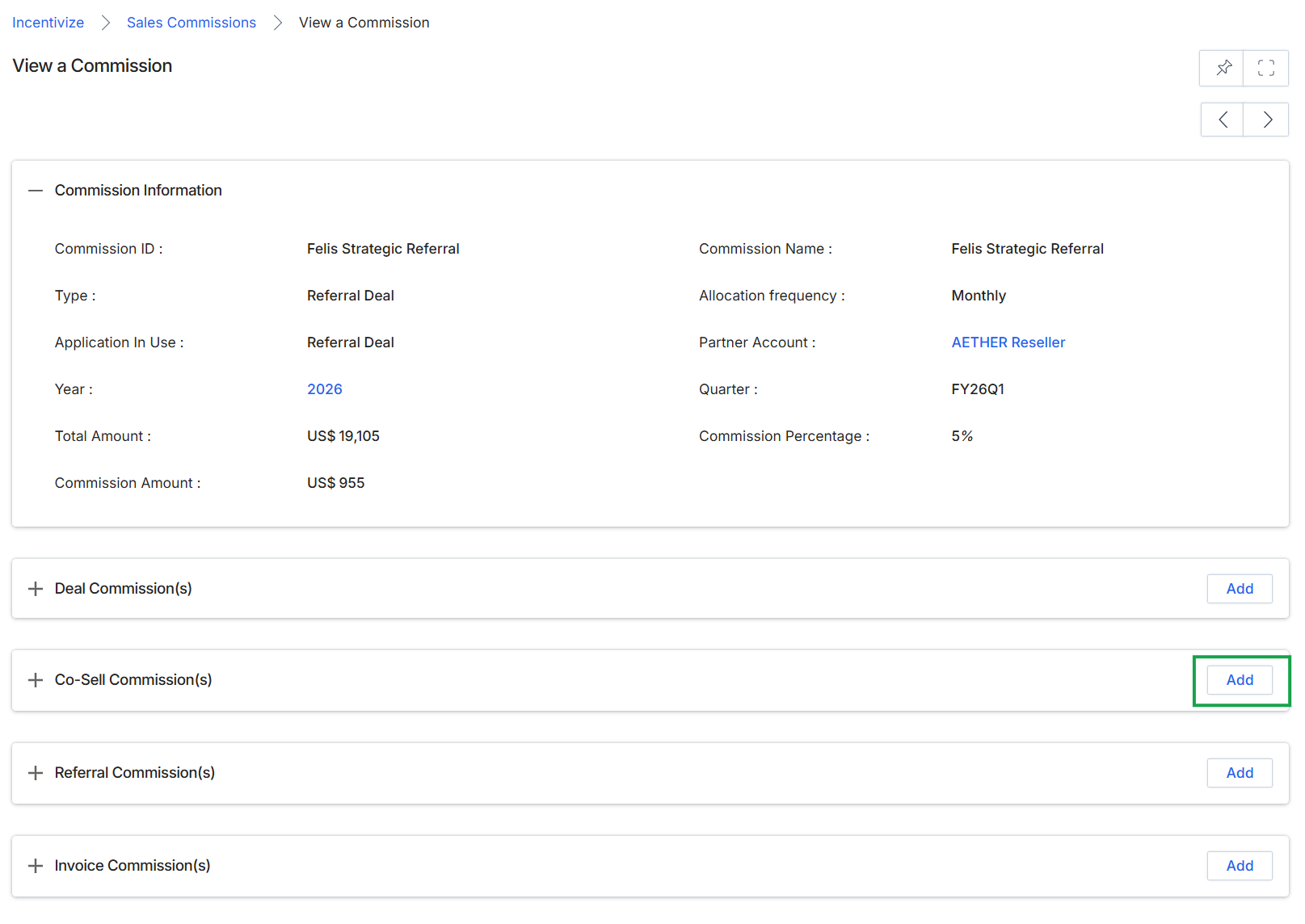Add a new Invoice Commission
1305x924 pixels.
[1240, 866]
